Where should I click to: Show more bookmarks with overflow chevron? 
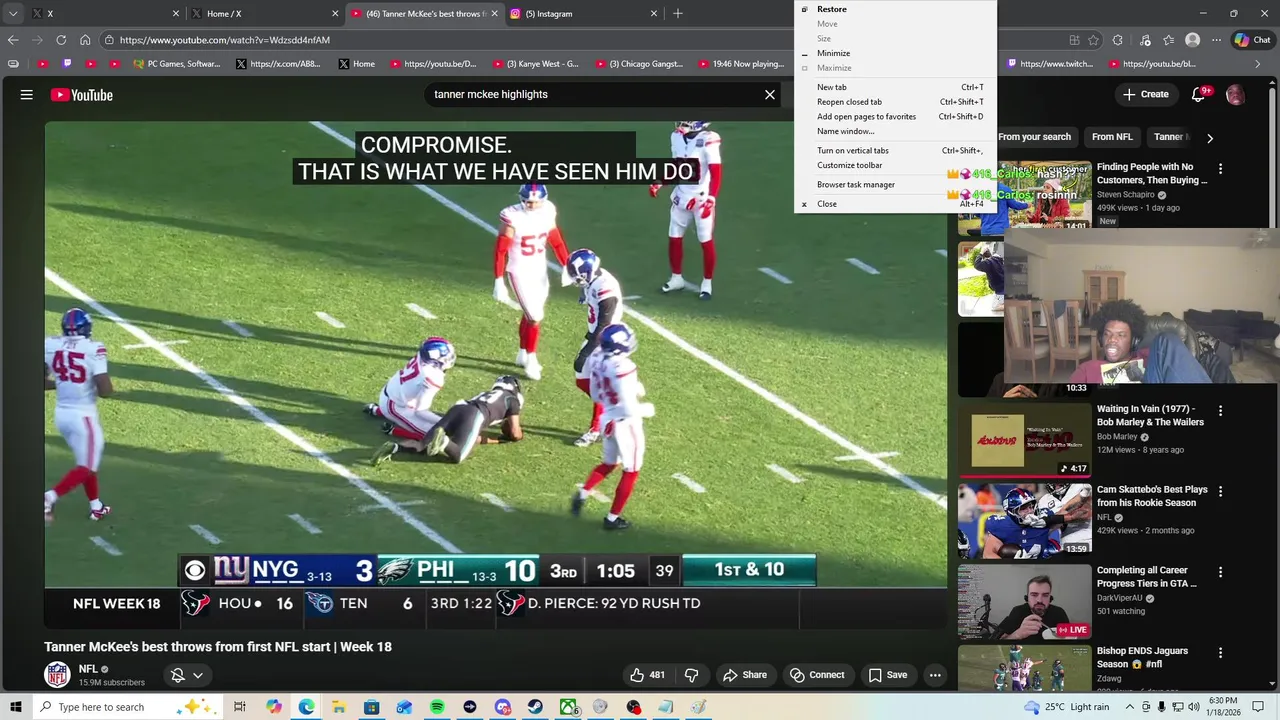[x=1258, y=64]
